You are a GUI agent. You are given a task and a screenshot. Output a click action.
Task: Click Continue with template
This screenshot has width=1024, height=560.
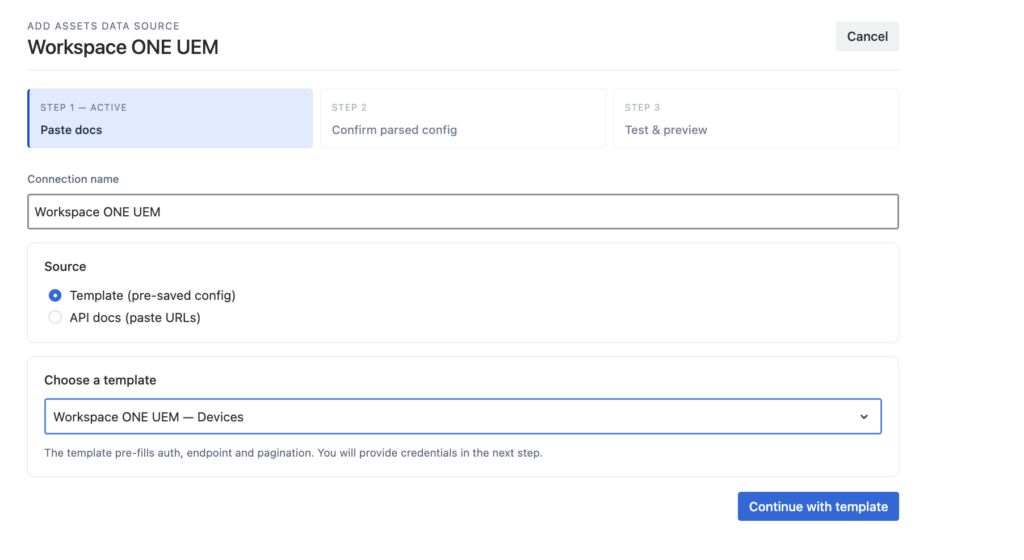tap(818, 506)
